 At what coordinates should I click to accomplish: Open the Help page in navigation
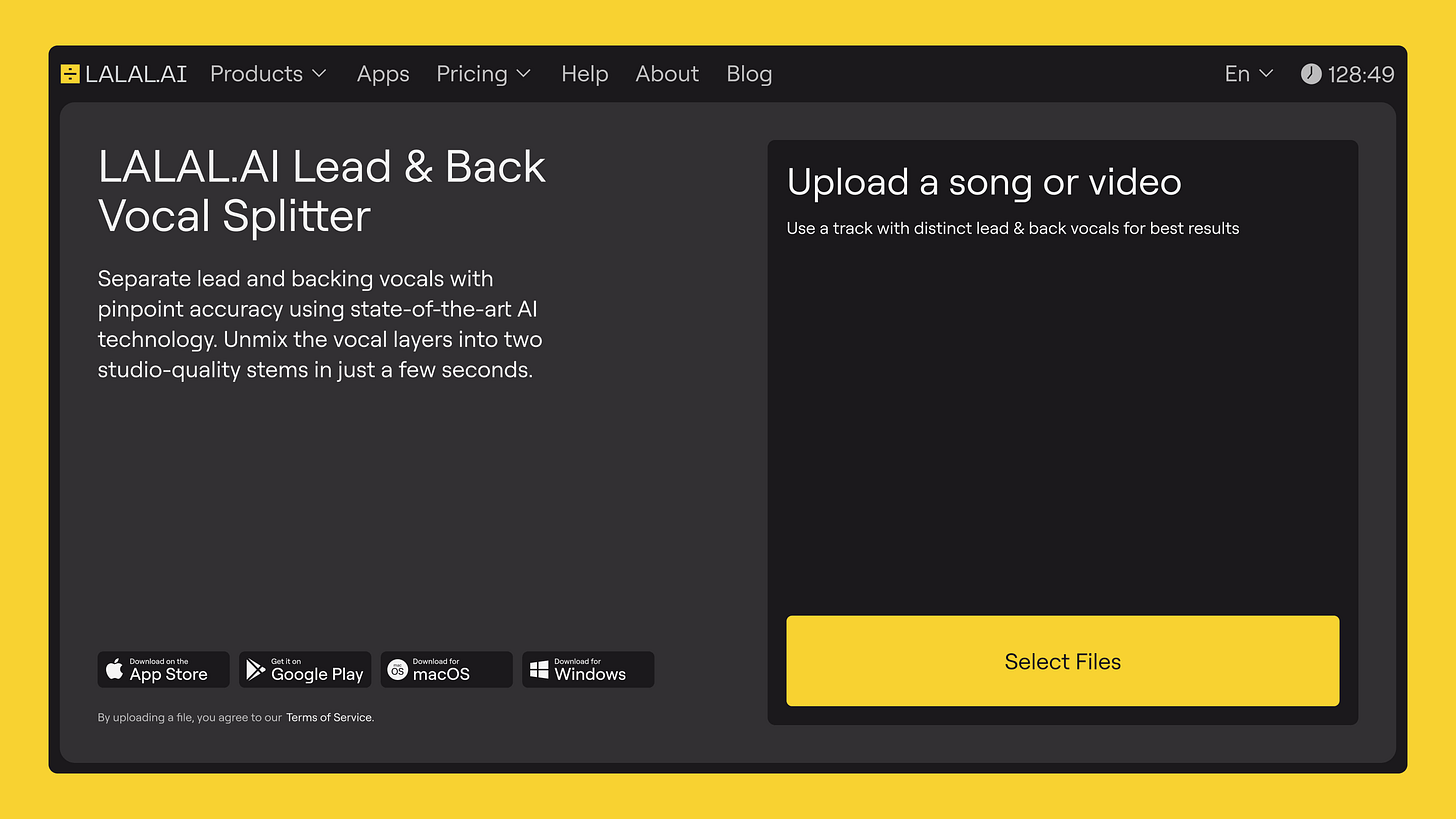tap(585, 74)
